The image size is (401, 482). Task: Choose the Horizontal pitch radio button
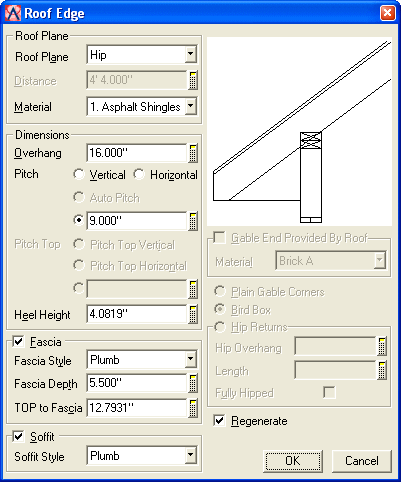click(x=139, y=174)
